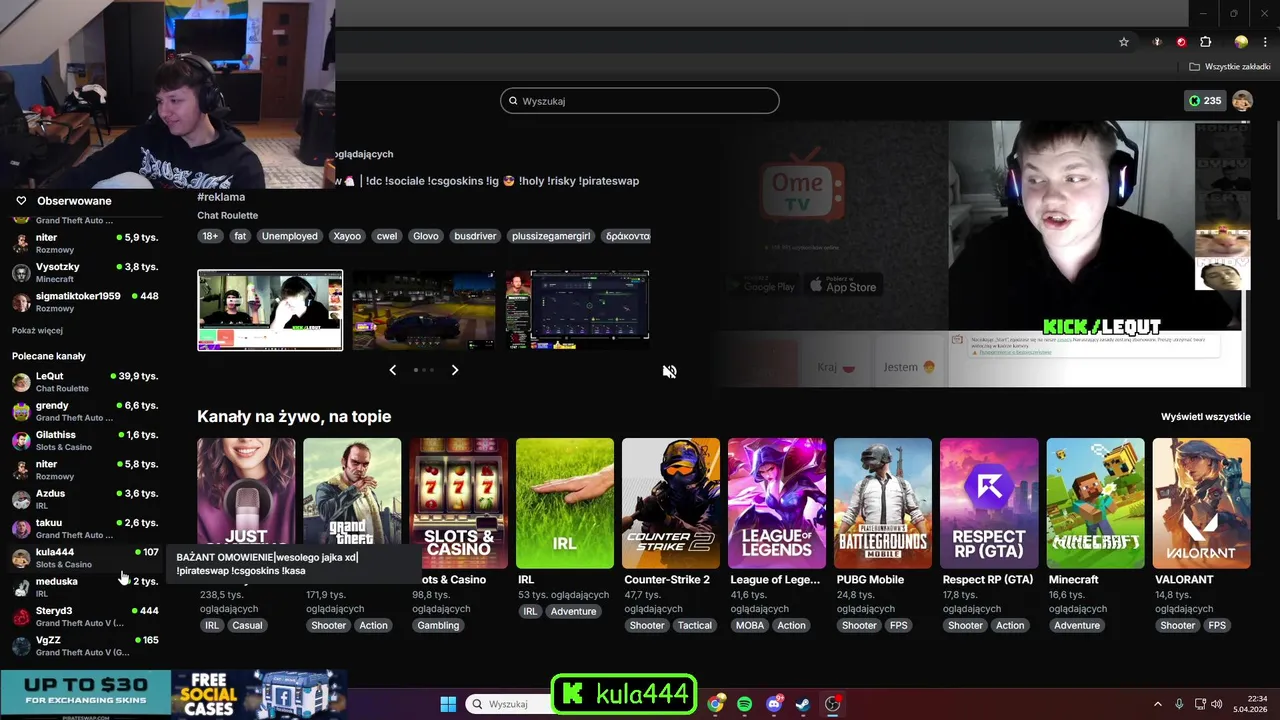Viewport: 1280px width, 720px height.
Task: Select the plussizegamergirl tag
Action: click(x=551, y=236)
